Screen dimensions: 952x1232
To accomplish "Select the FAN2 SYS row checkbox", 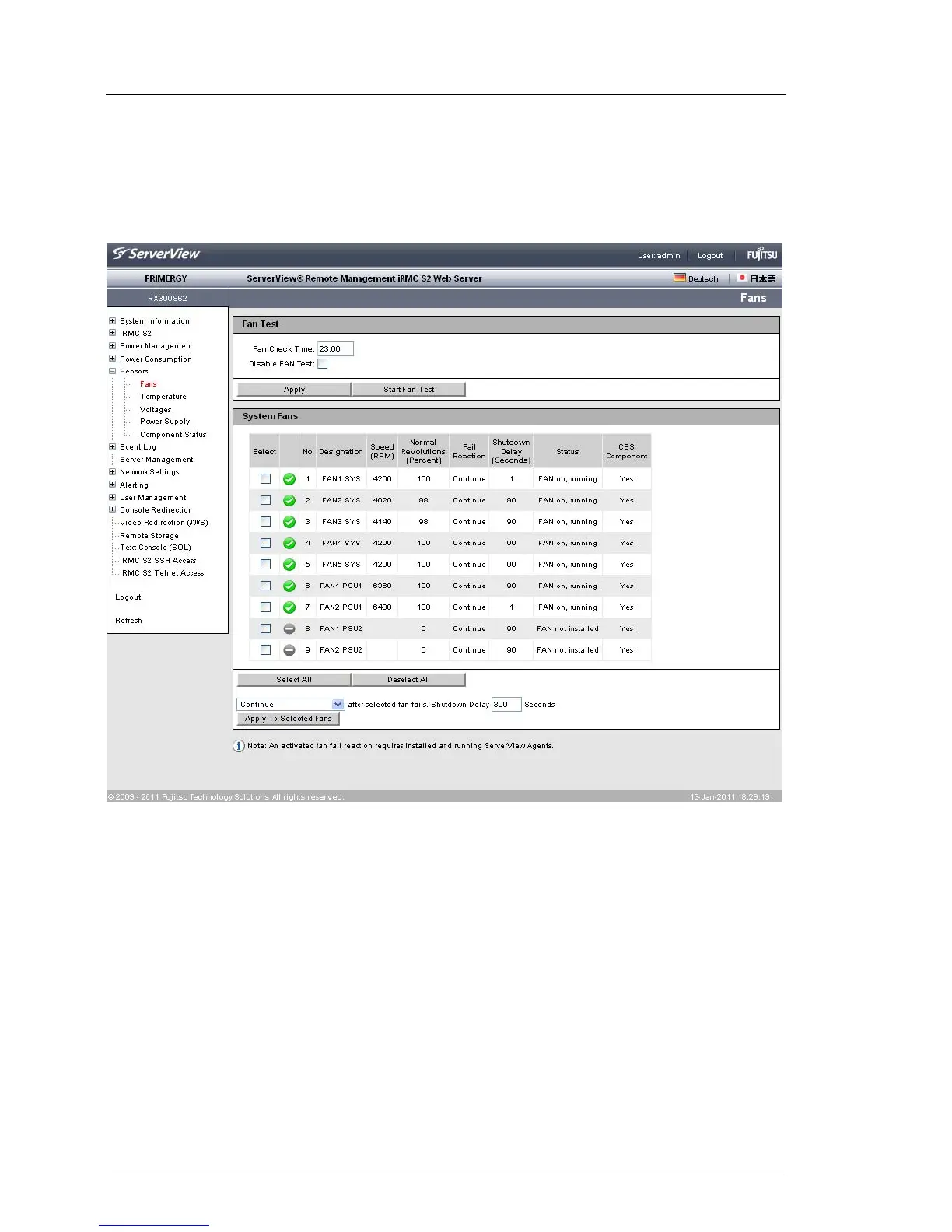I will point(265,500).
